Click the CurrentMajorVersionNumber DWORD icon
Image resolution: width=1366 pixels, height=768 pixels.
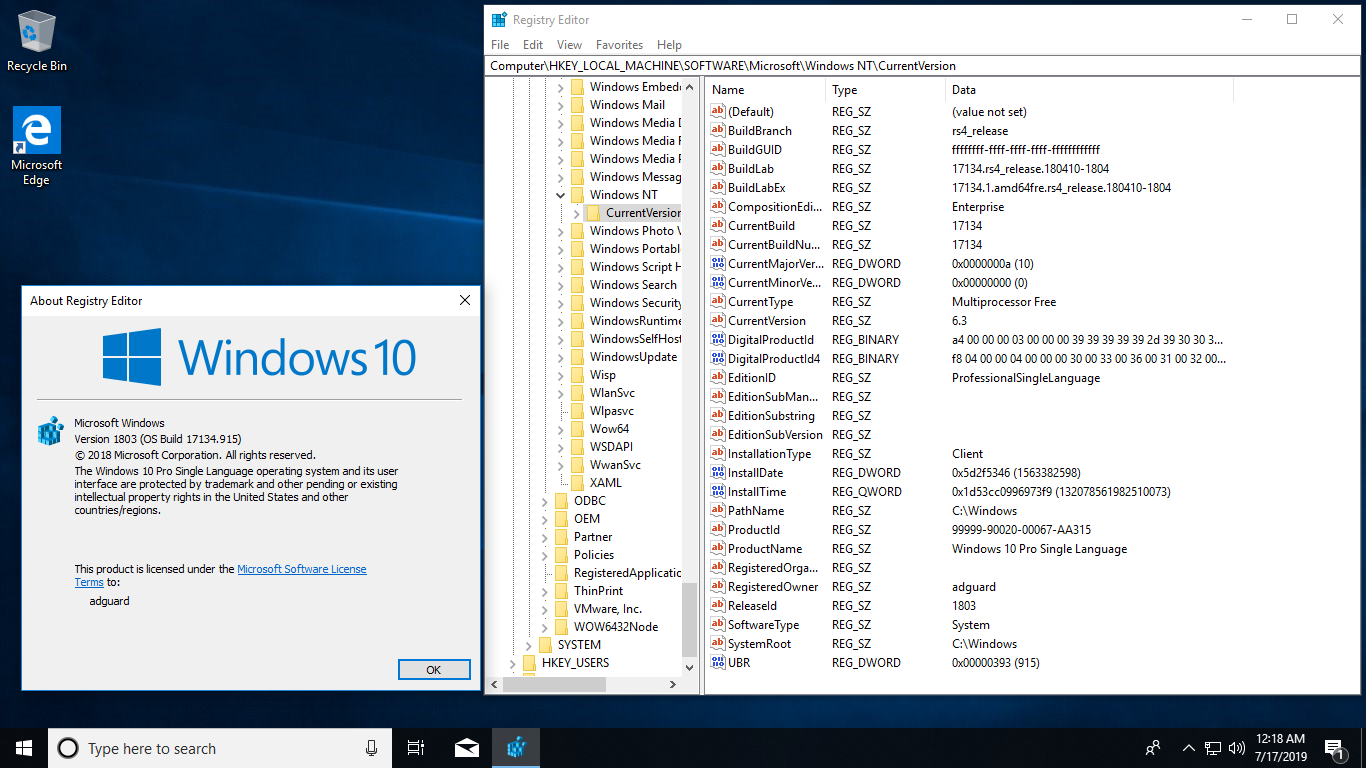click(x=717, y=264)
